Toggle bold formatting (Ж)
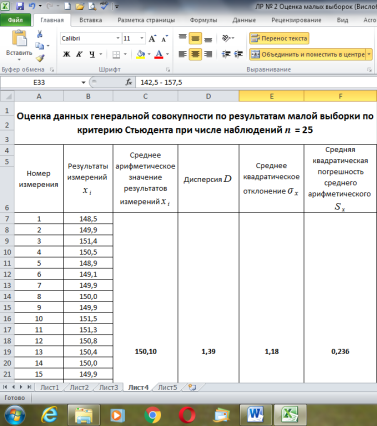This screenshot has width=377, height=426. click(66, 54)
